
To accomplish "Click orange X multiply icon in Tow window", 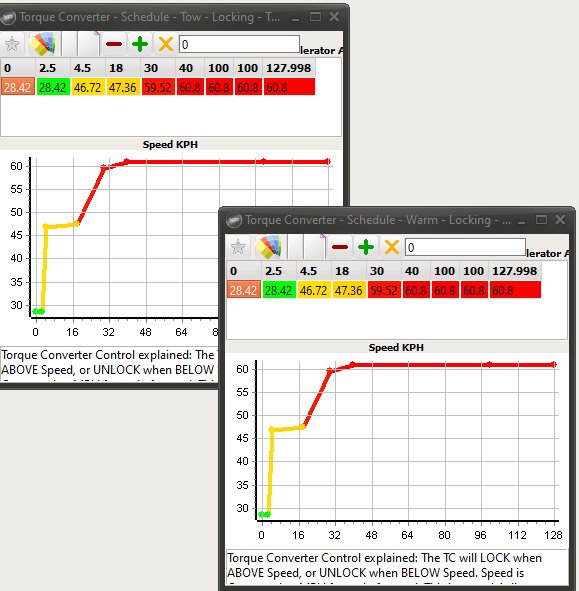I will click(166, 44).
